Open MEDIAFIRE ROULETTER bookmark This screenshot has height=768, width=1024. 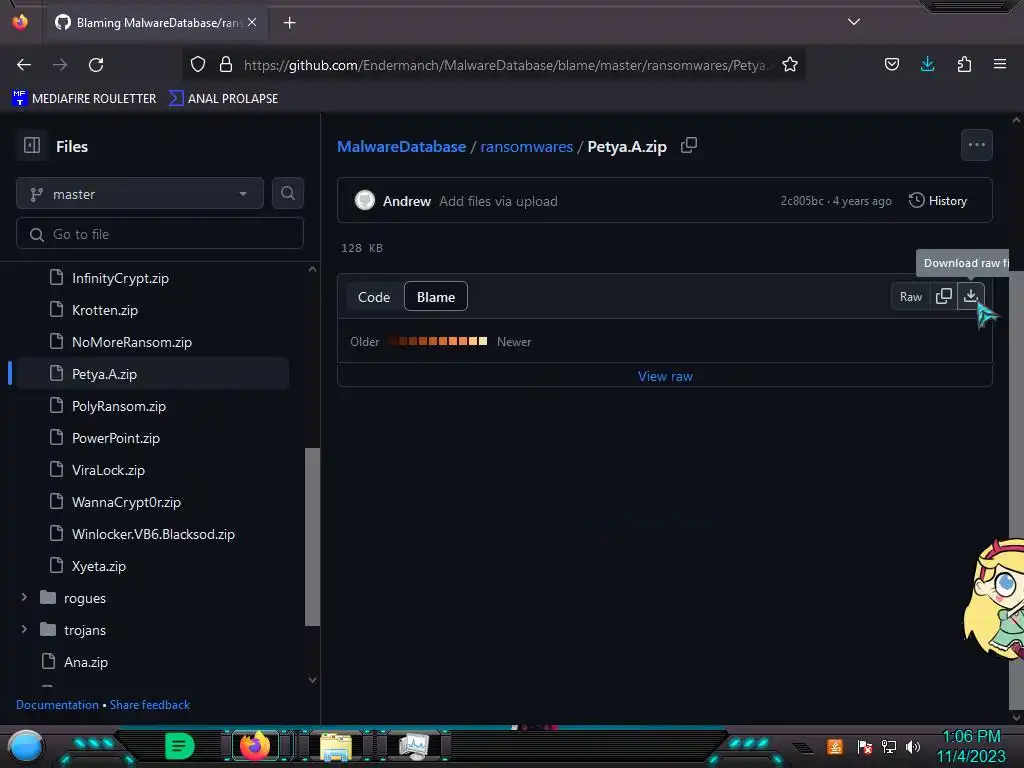click(84, 99)
